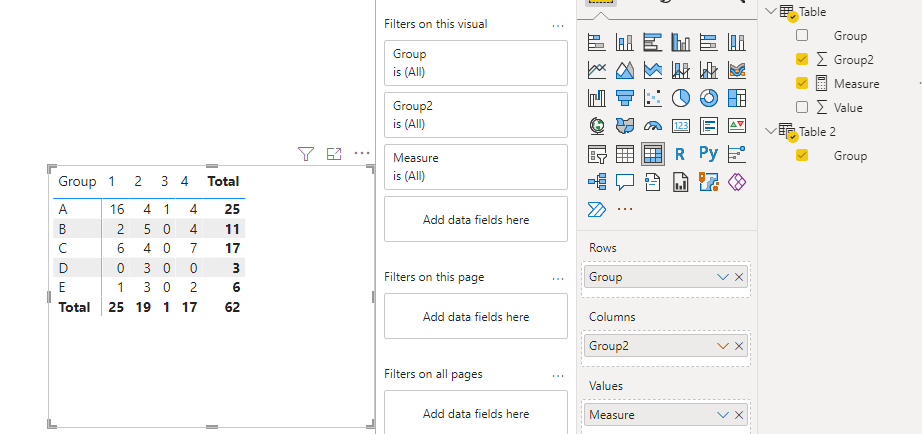Select the Stacked column chart visual

click(624, 42)
